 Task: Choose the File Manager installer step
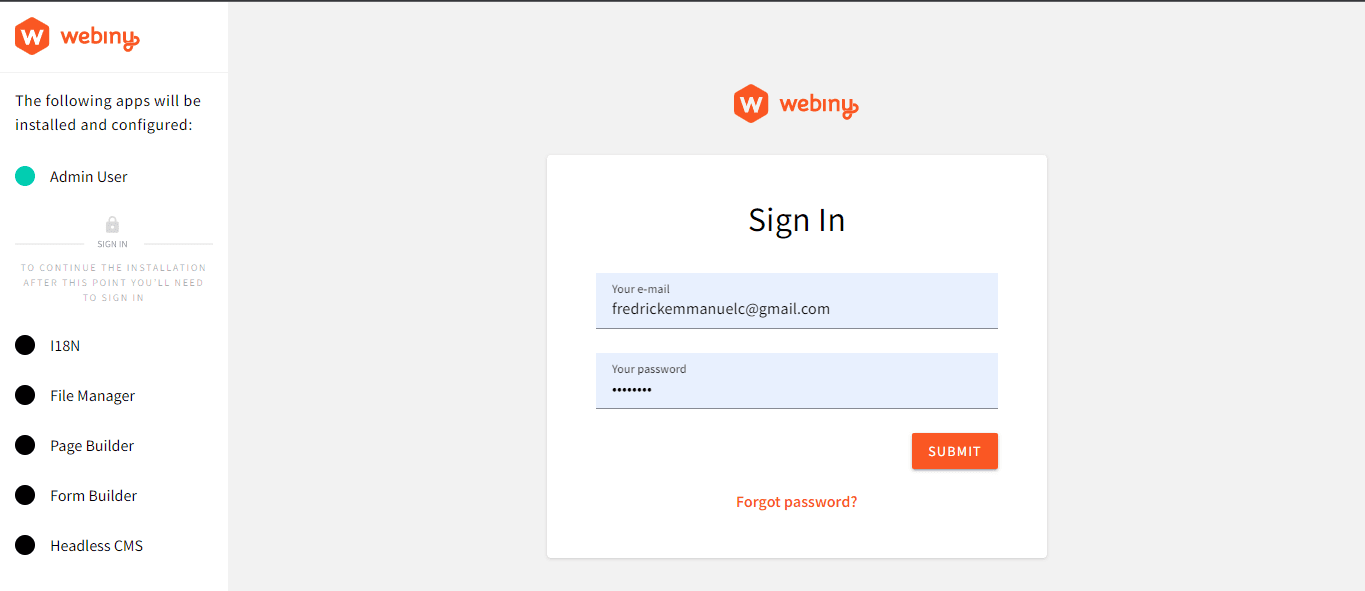pos(92,396)
